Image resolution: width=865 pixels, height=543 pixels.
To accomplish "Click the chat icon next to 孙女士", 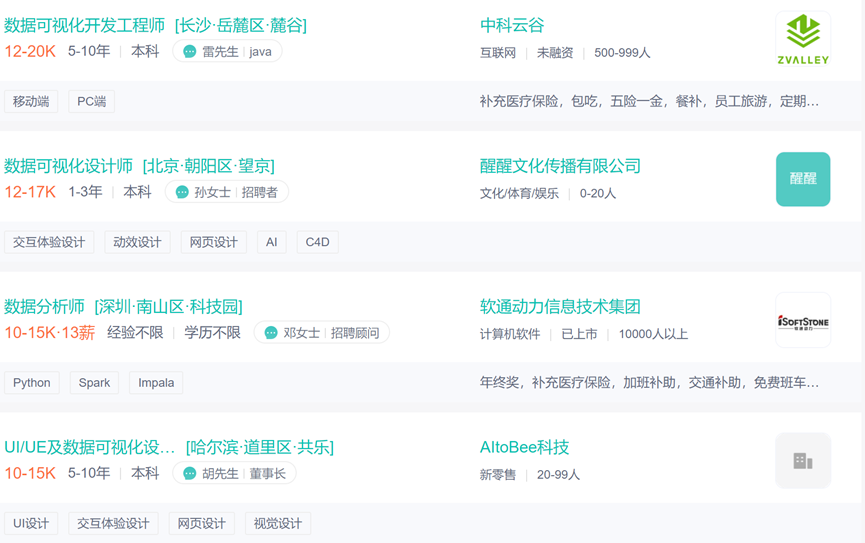I will 181,192.
